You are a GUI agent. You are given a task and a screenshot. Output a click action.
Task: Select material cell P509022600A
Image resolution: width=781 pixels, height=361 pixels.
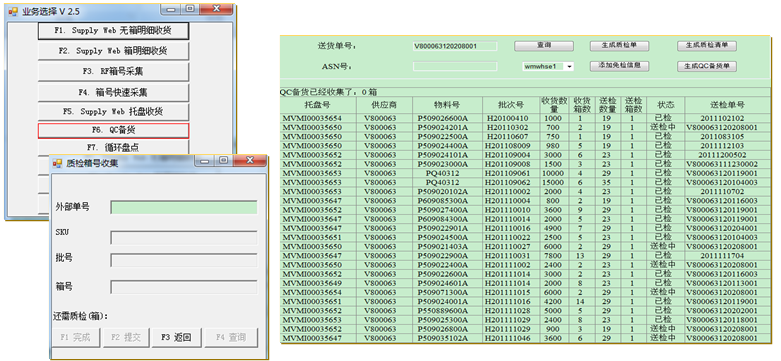(443, 274)
